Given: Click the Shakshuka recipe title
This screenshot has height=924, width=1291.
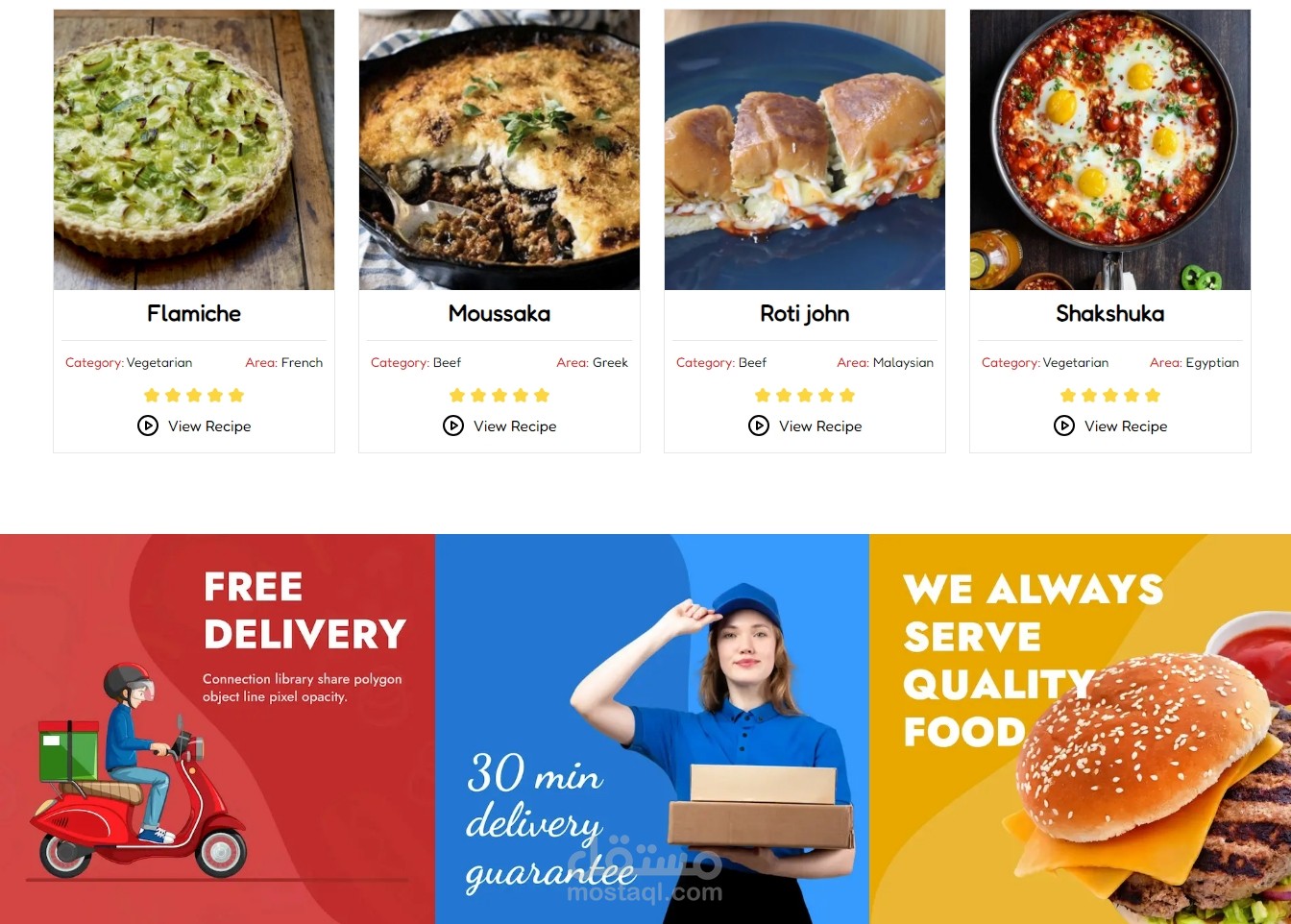Looking at the screenshot, I should 1110,313.
